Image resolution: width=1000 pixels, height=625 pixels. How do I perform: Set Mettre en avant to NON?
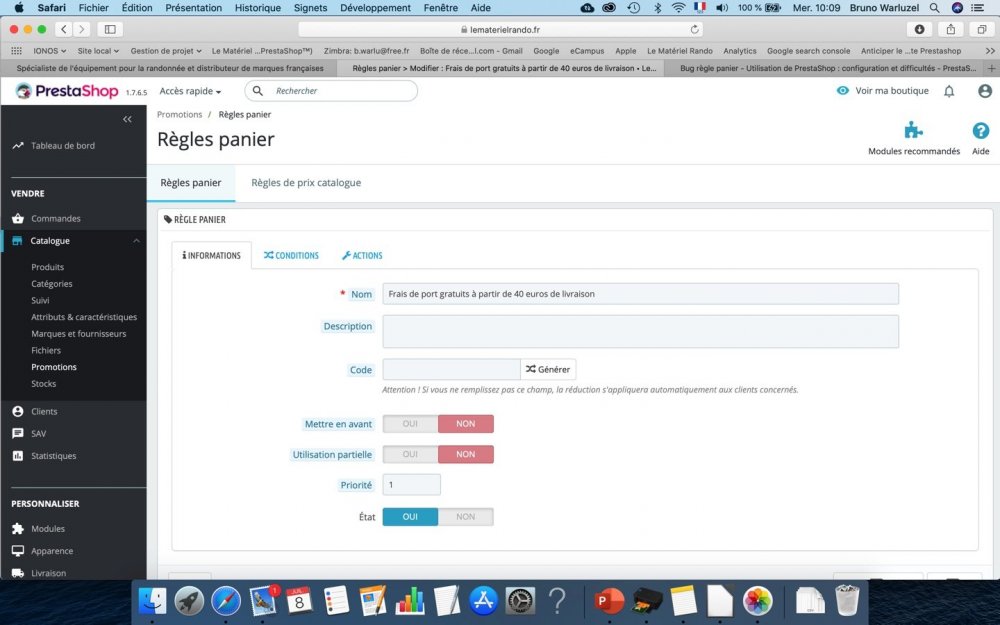pyautogui.click(x=466, y=424)
